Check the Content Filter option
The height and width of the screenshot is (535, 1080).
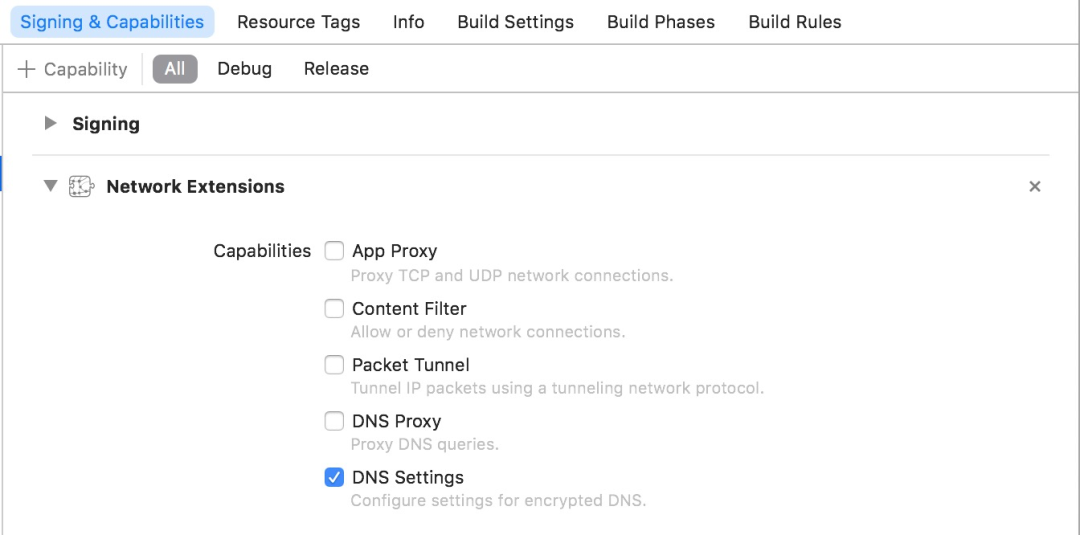334,309
